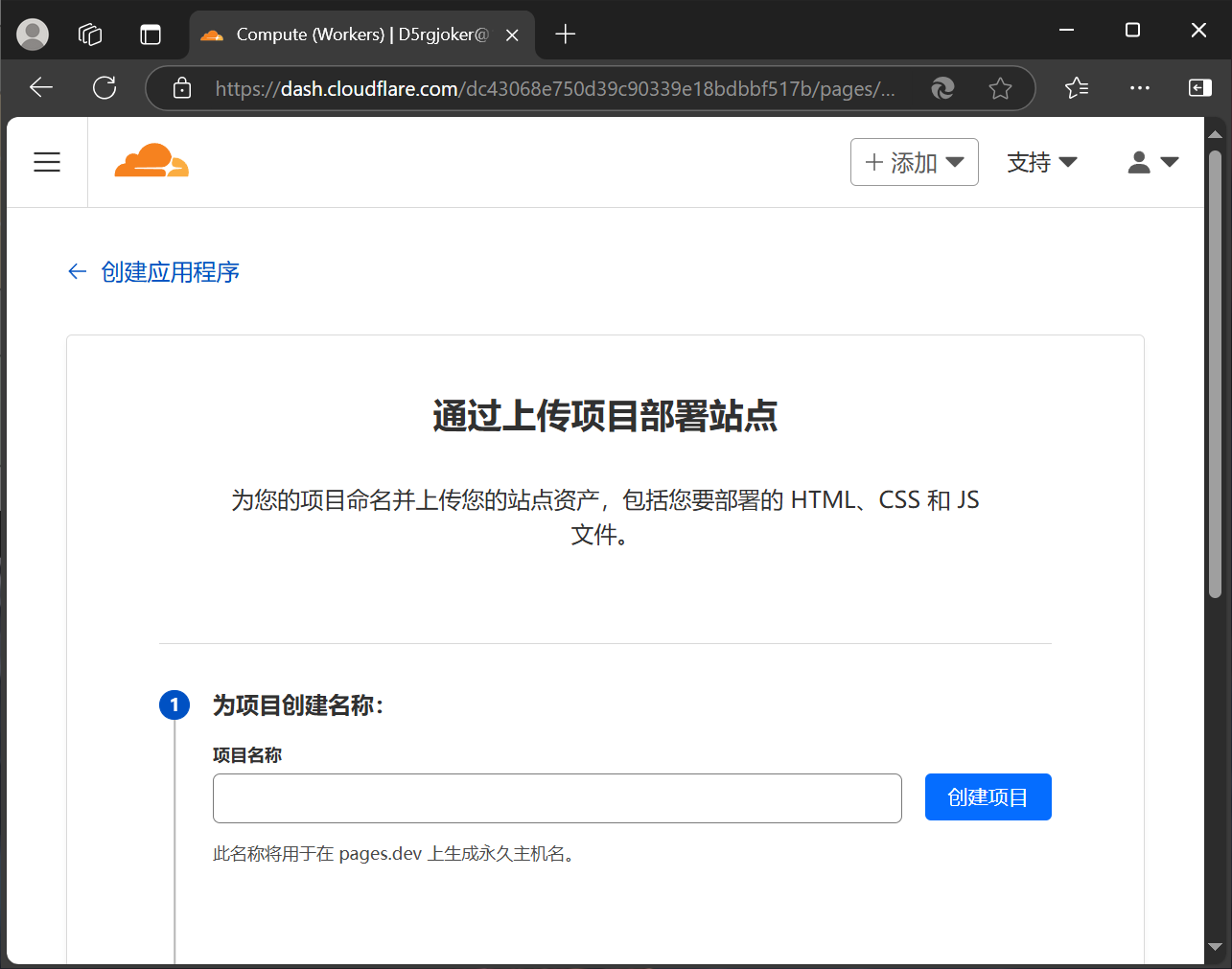Refresh the current page
Screen dimensions: 1232x969
point(105,88)
